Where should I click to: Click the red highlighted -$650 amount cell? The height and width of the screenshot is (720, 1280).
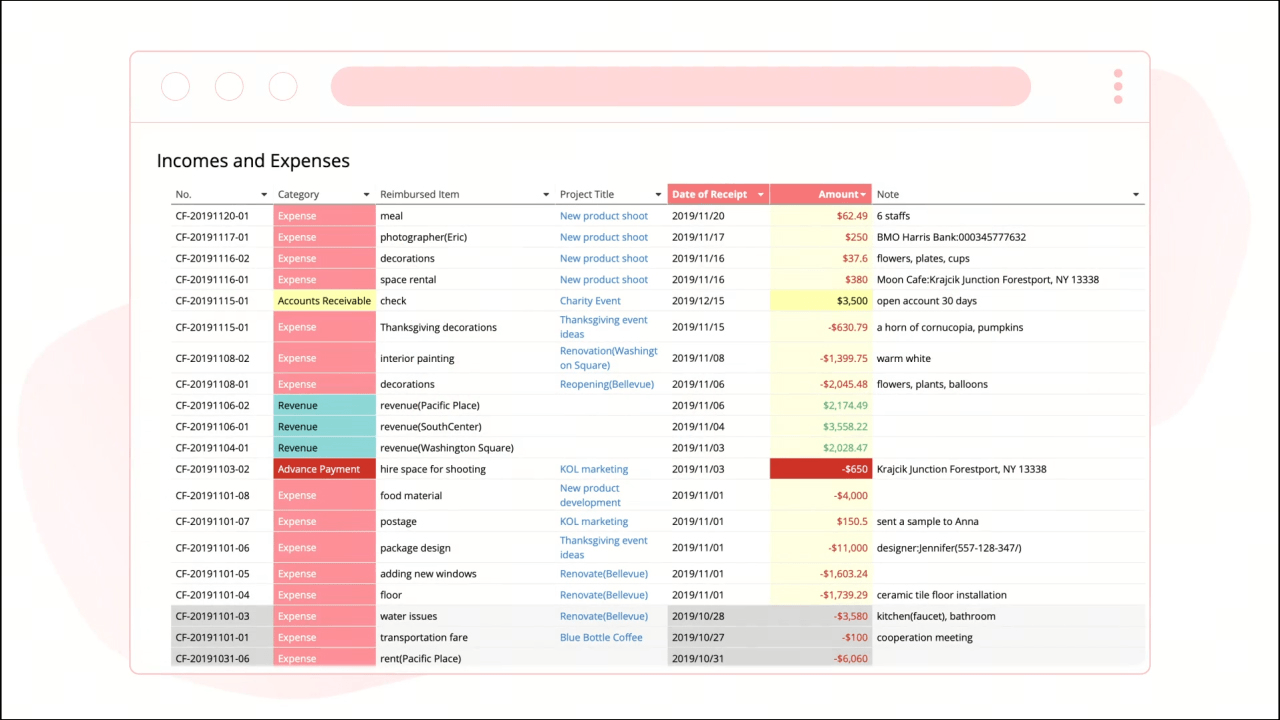(821, 469)
